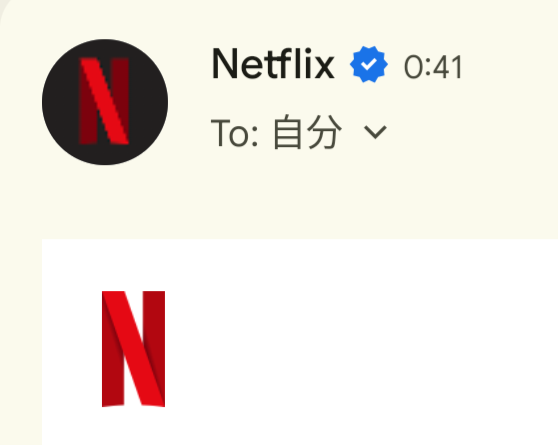Select the 自分 recipient name
Viewport: 558px width, 445px height.
(x=307, y=132)
